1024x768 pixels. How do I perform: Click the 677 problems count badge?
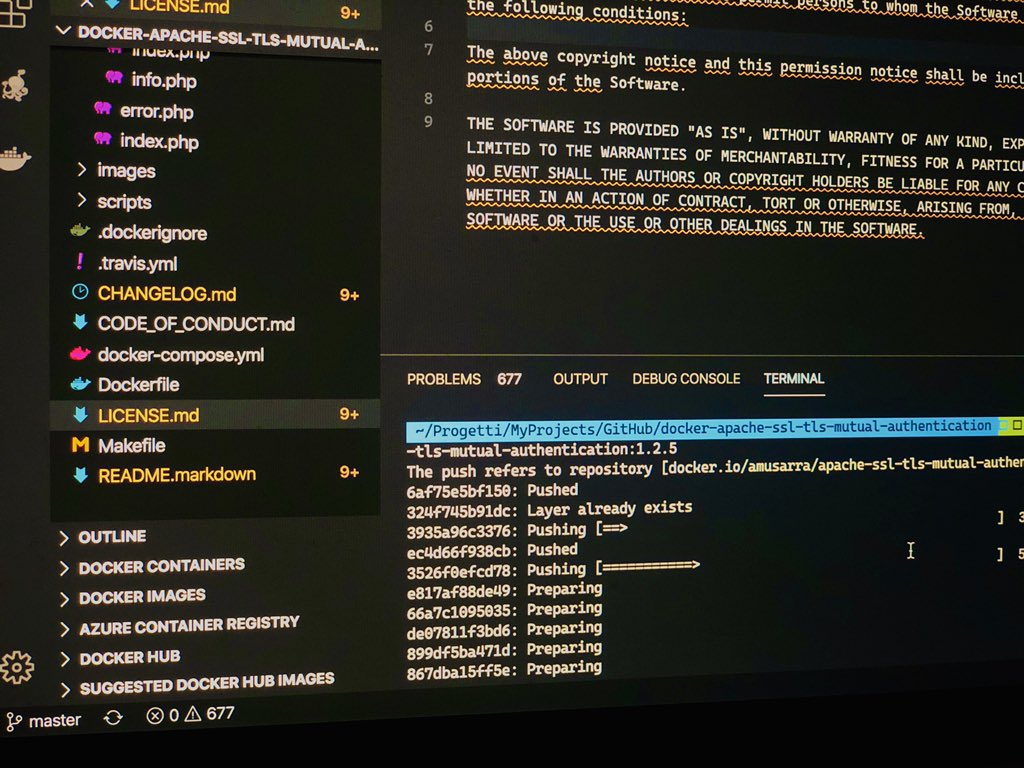[x=509, y=379]
